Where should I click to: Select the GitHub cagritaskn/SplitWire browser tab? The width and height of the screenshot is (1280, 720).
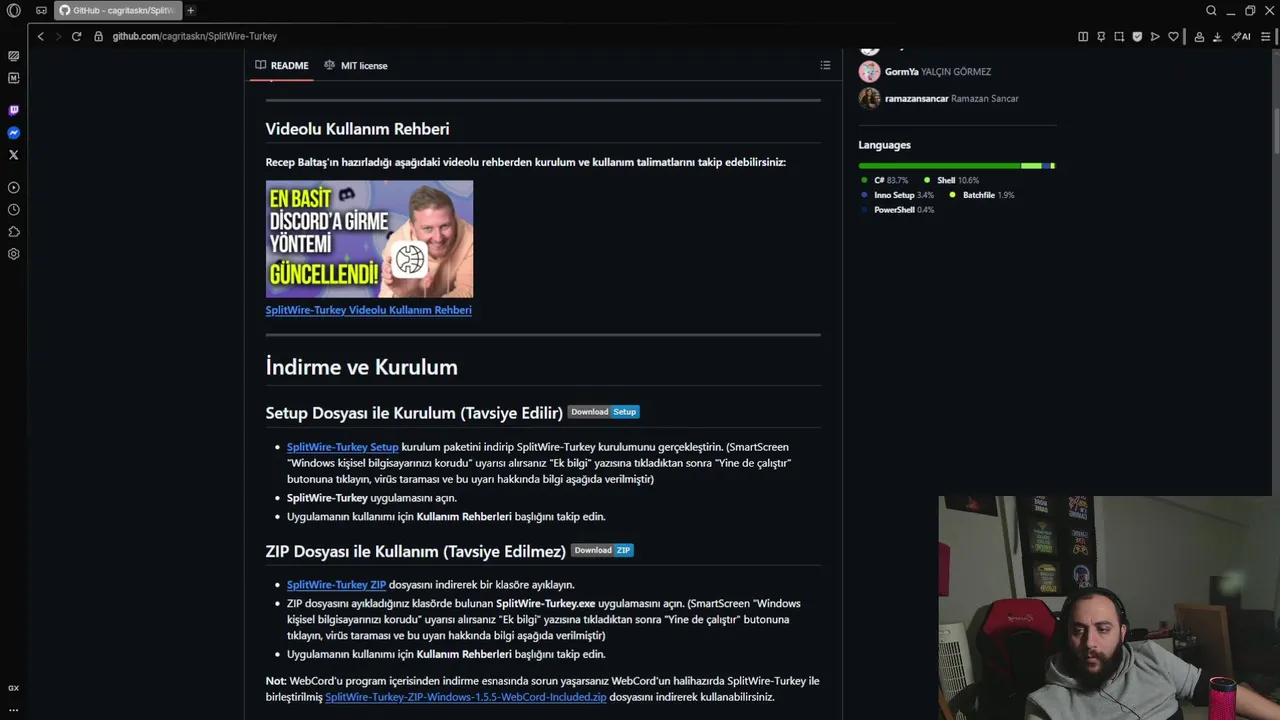point(117,11)
